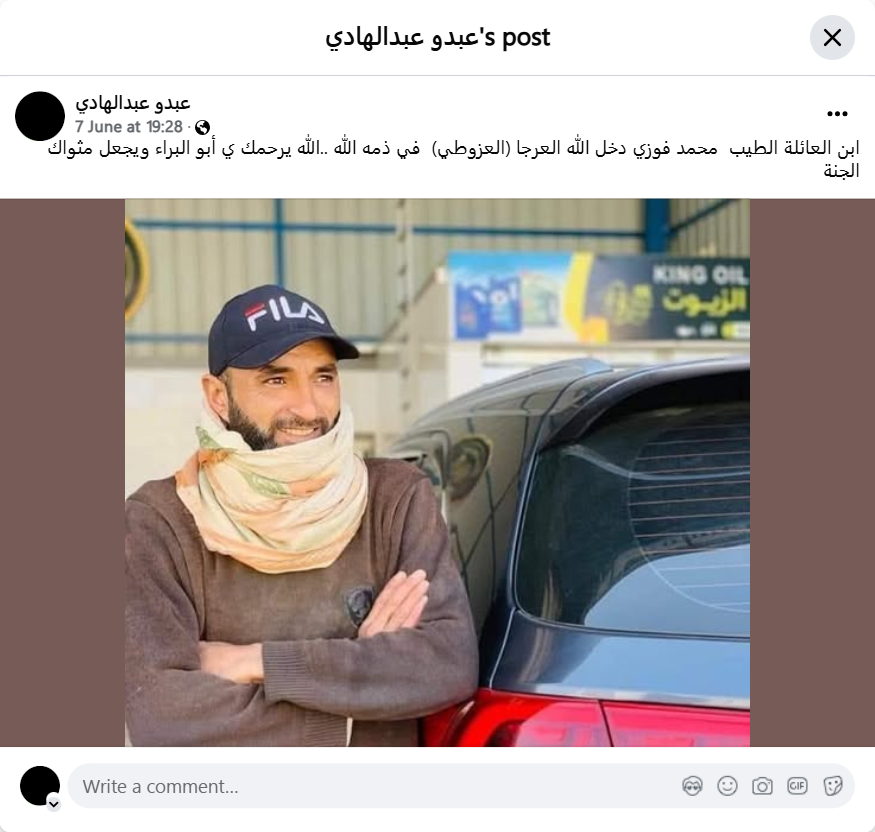The width and height of the screenshot is (875, 832).
Task: Open the emoji picker in comment box
Action: coord(727,786)
